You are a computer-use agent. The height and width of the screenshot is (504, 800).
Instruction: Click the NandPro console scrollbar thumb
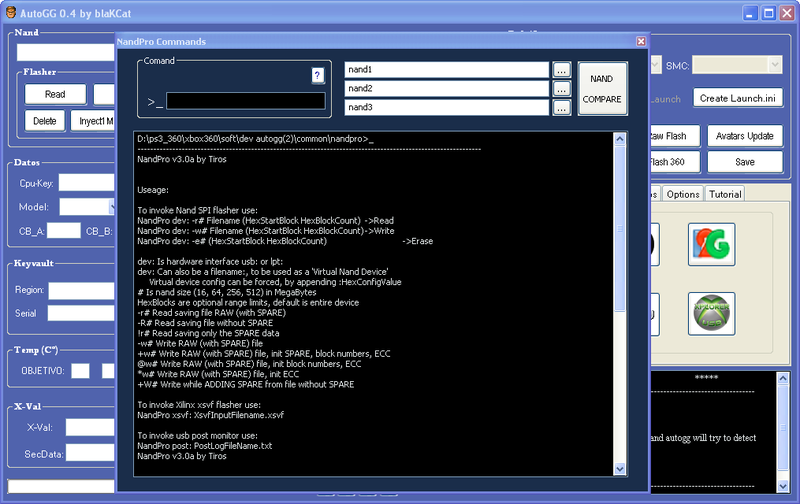pyautogui.click(x=619, y=229)
